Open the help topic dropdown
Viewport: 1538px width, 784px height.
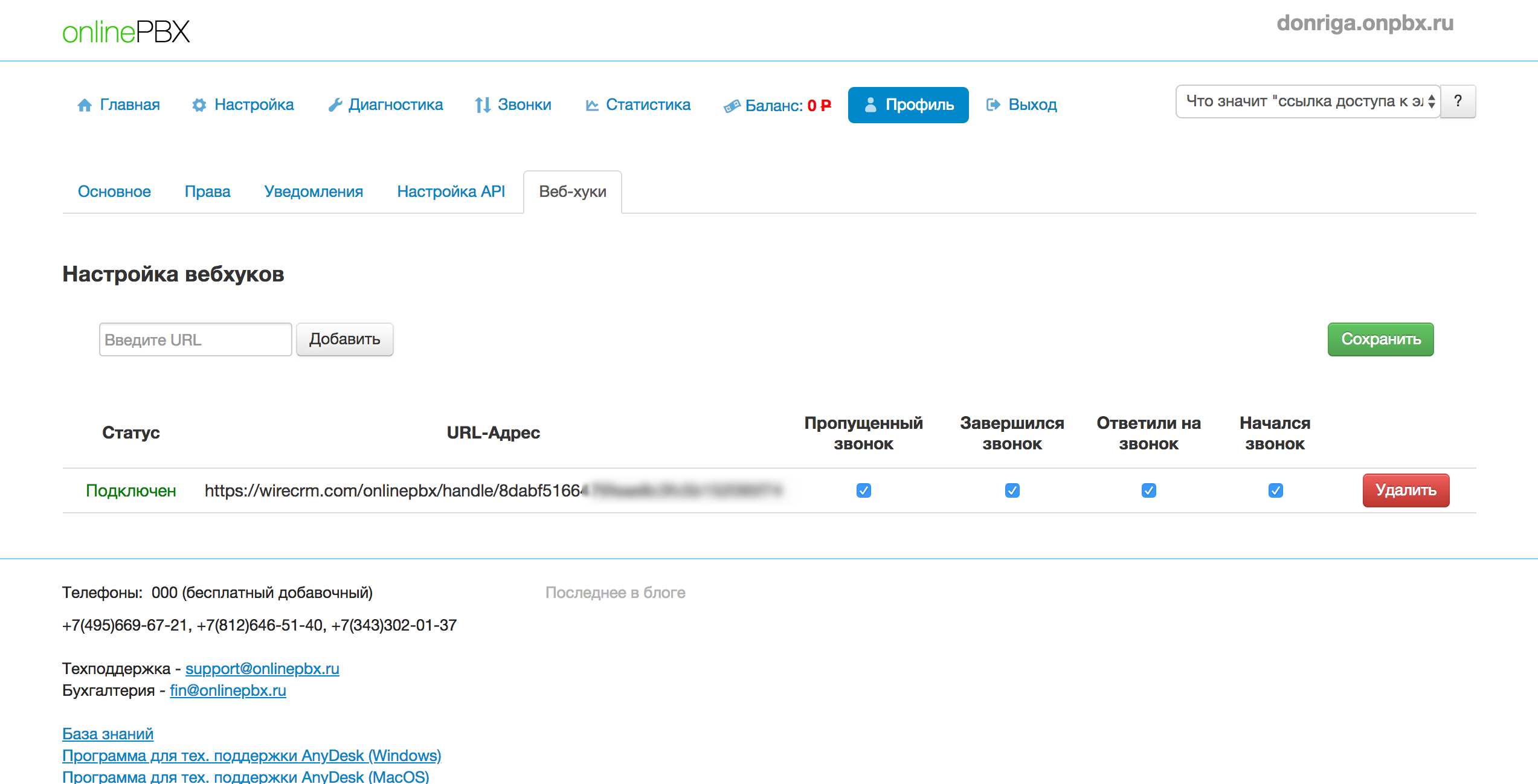coord(1308,101)
